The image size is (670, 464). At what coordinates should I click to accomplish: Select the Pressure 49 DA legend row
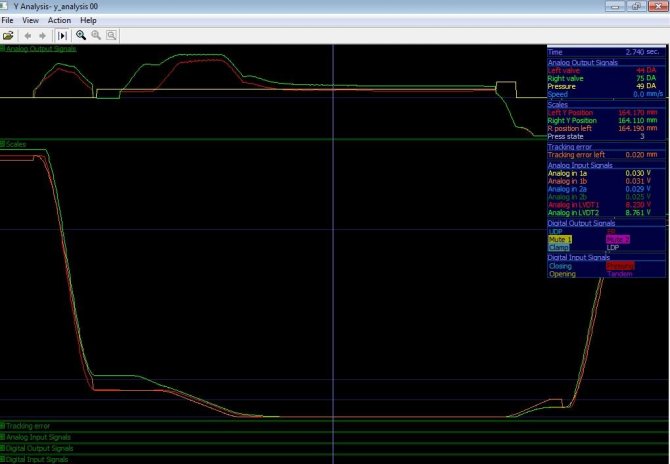606,86
